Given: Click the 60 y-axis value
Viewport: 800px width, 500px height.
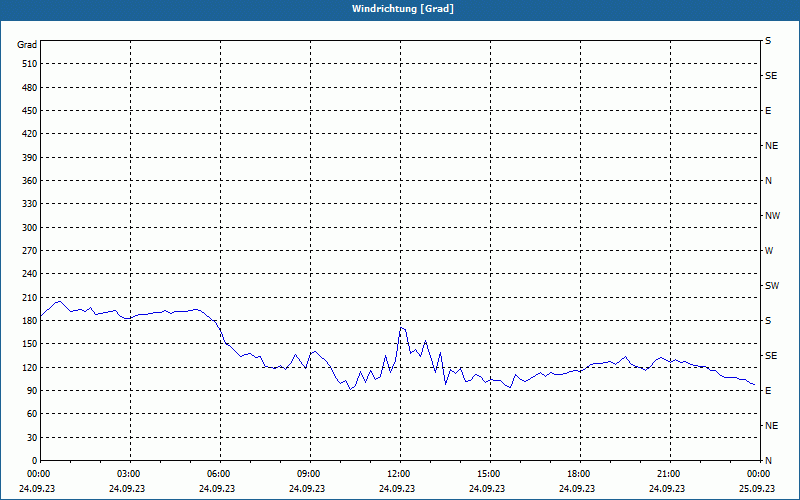Looking at the screenshot, I should coord(32,414).
